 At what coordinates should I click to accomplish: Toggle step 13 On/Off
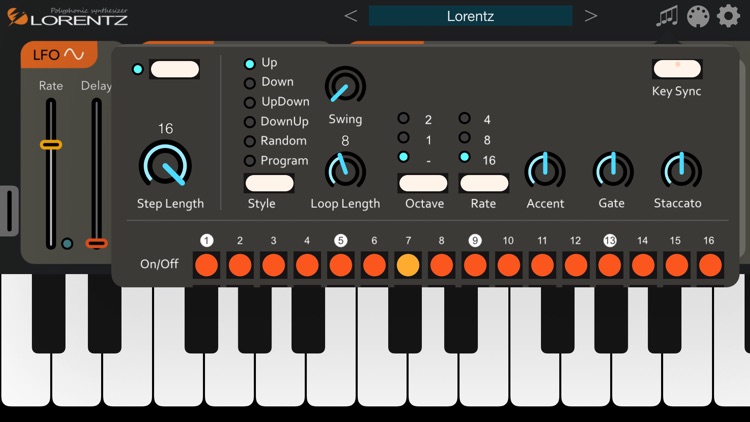(x=609, y=265)
